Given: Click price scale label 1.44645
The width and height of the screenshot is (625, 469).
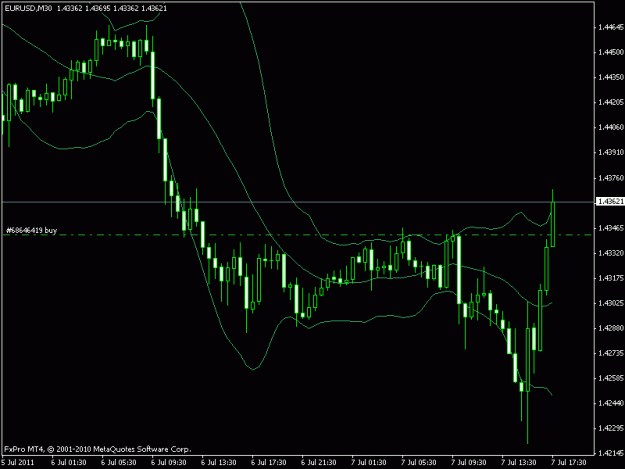Looking at the screenshot, I should pos(611,27).
